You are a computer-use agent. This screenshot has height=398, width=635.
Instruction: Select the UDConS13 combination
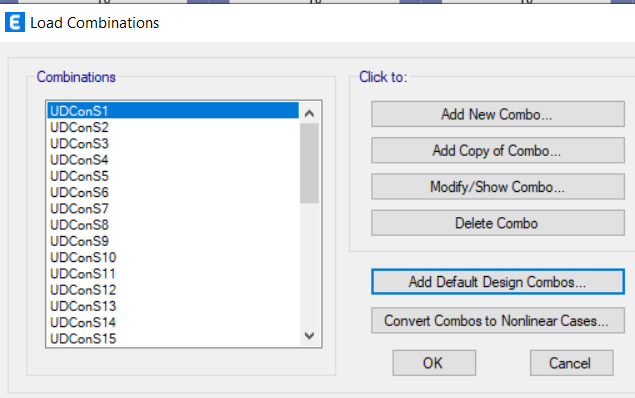[x=173, y=306]
